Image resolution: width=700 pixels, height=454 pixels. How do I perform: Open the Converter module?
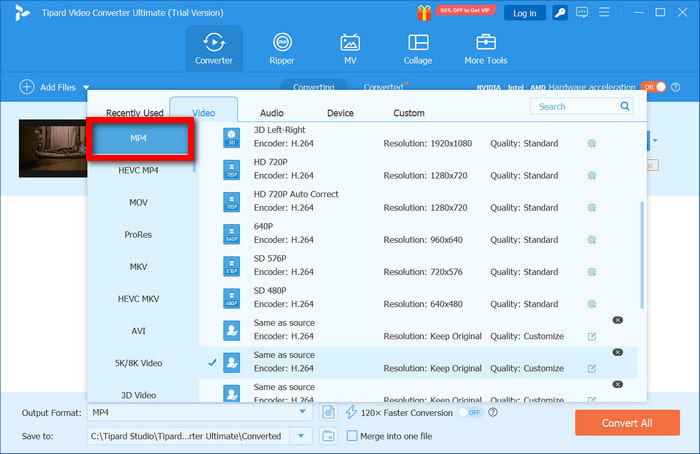214,49
